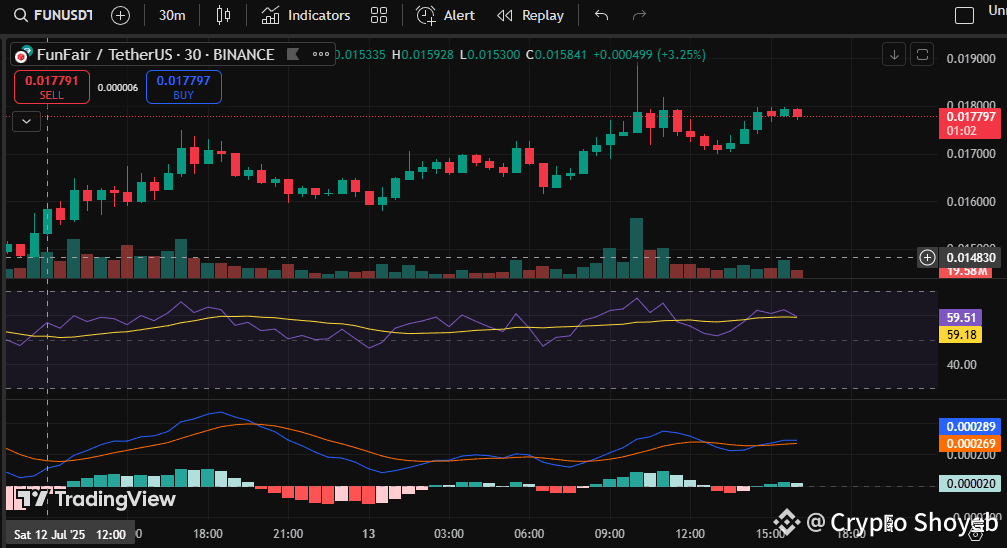Click the plus icon at price 0.014830

927,258
